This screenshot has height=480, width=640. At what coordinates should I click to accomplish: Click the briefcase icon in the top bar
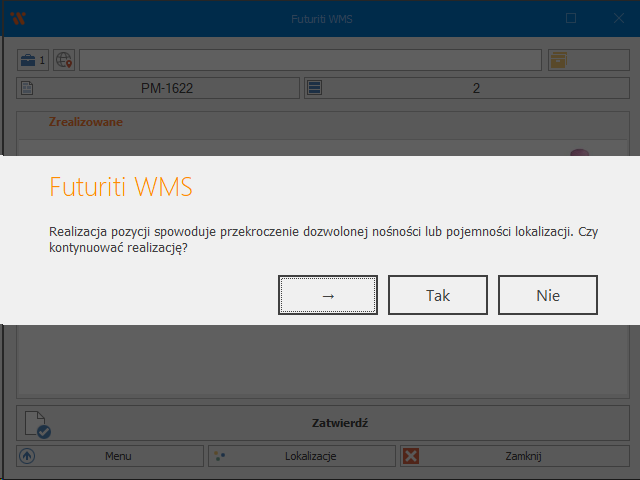click(x=28, y=60)
